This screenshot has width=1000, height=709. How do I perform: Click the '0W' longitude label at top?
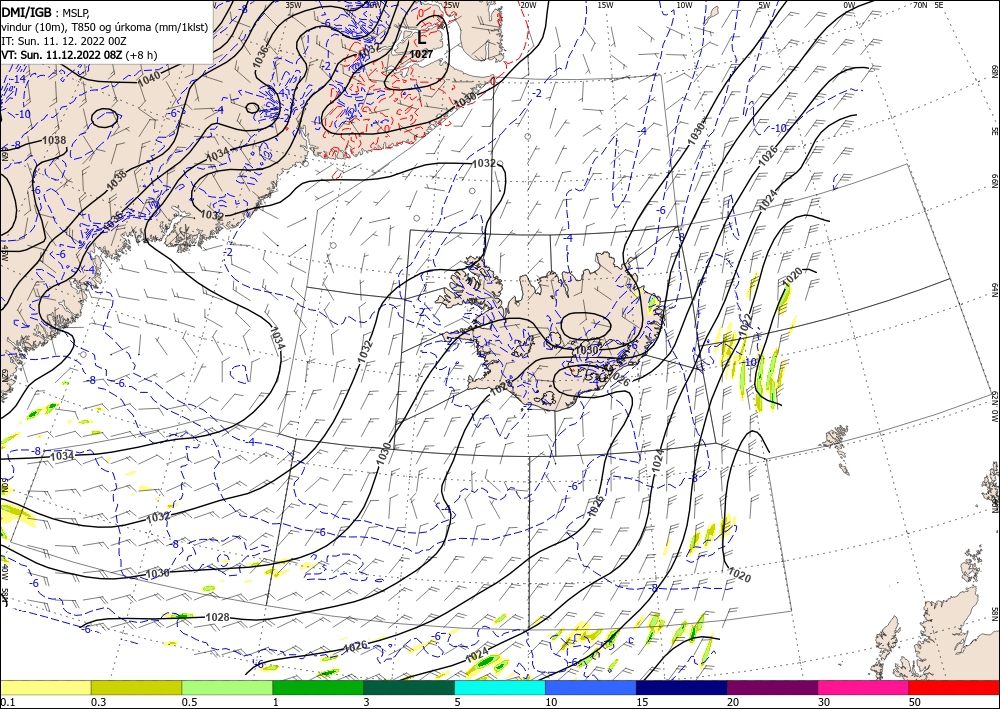tap(849, 5)
